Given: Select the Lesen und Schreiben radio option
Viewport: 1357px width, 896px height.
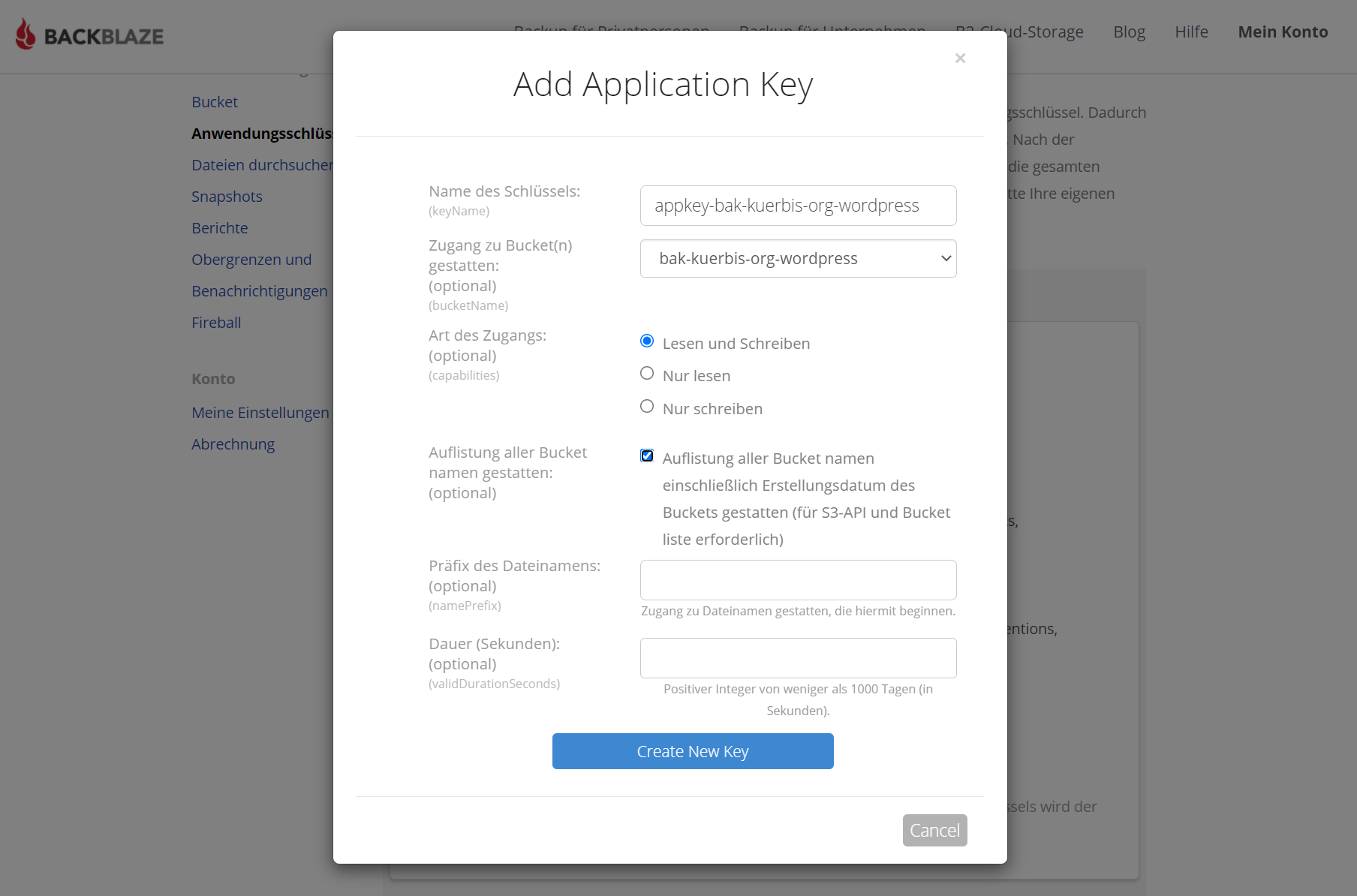Looking at the screenshot, I should (x=647, y=341).
